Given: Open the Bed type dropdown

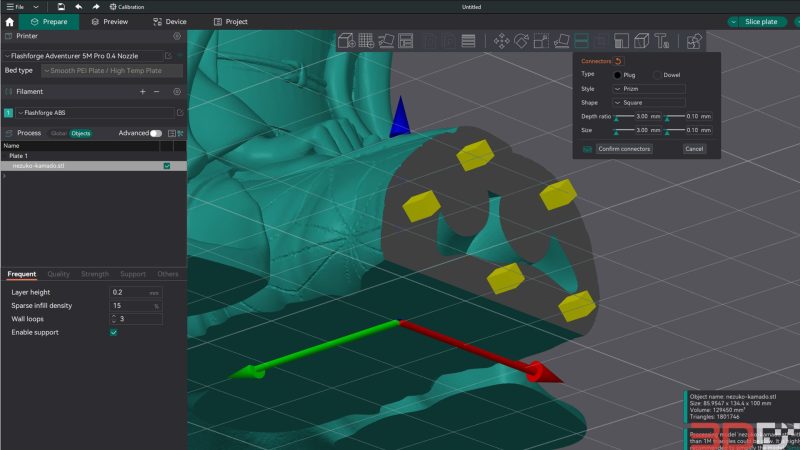Looking at the screenshot, I should click(112, 71).
